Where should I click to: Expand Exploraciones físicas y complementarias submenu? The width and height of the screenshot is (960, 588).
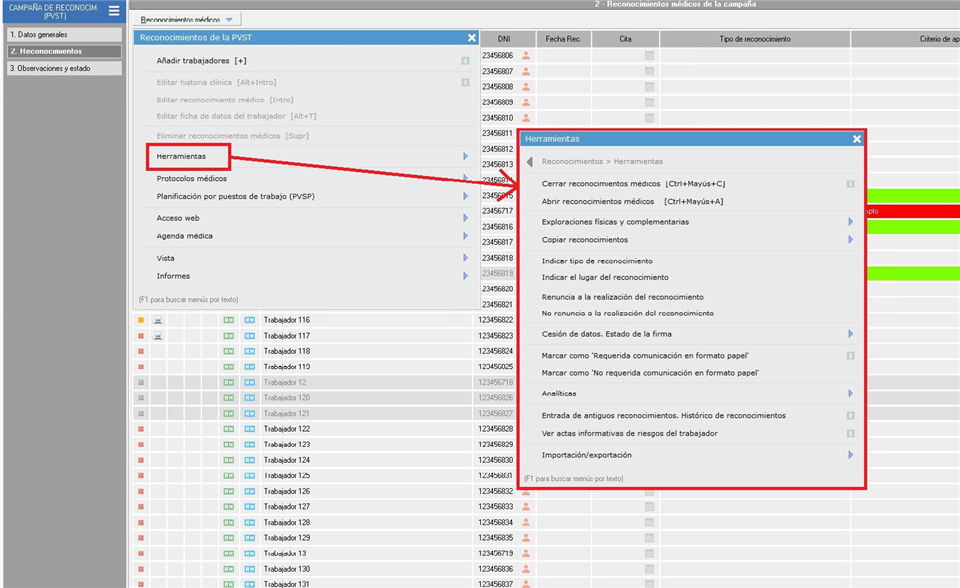click(x=850, y=222)
